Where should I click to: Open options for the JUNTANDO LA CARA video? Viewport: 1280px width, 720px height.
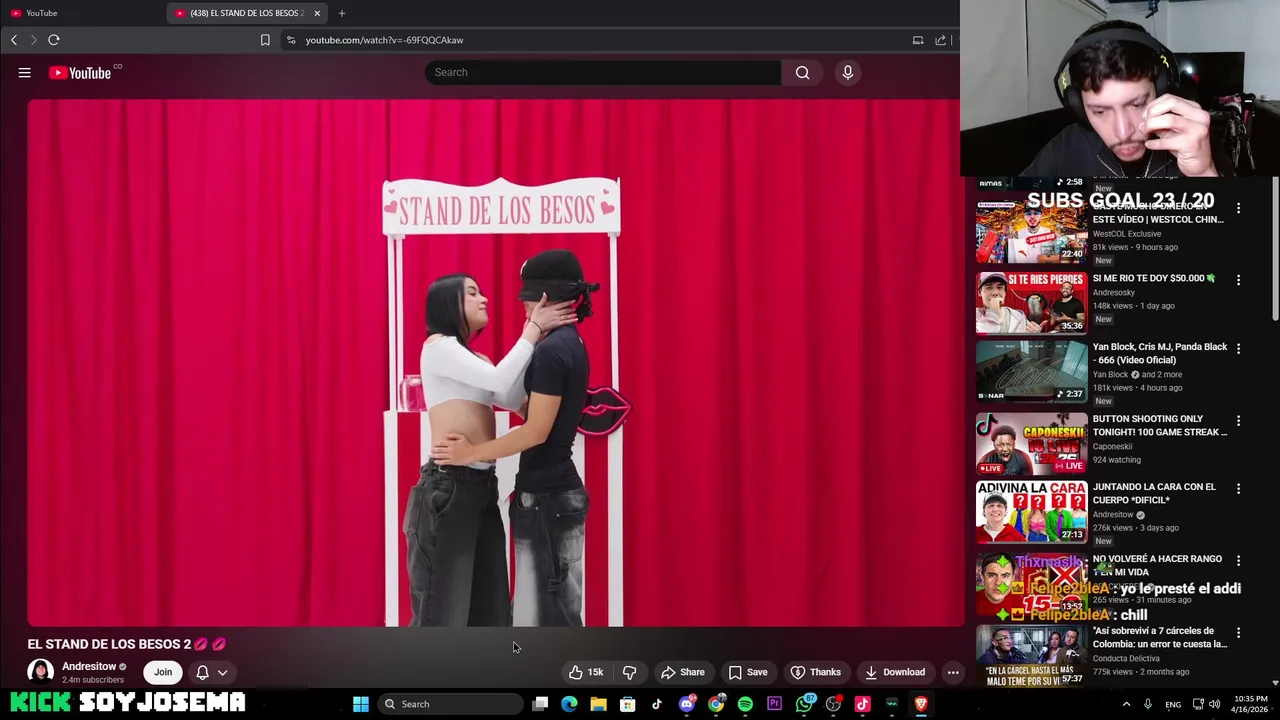click(x=1238, y=488)
